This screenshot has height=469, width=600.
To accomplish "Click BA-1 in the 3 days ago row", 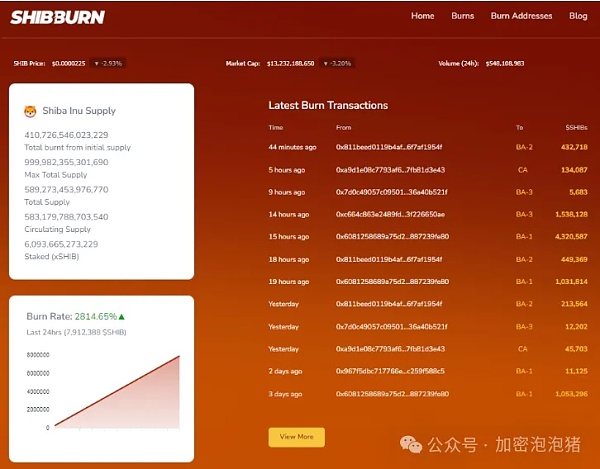I will point(524,394).
